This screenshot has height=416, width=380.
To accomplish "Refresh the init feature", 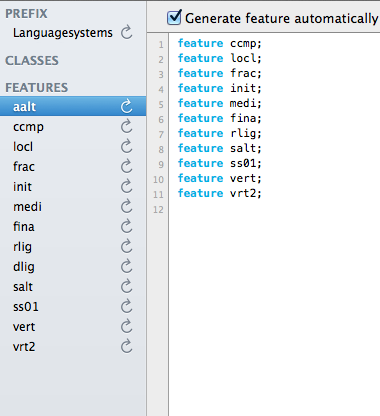I will pyautogui.click(x=127, y=186).
